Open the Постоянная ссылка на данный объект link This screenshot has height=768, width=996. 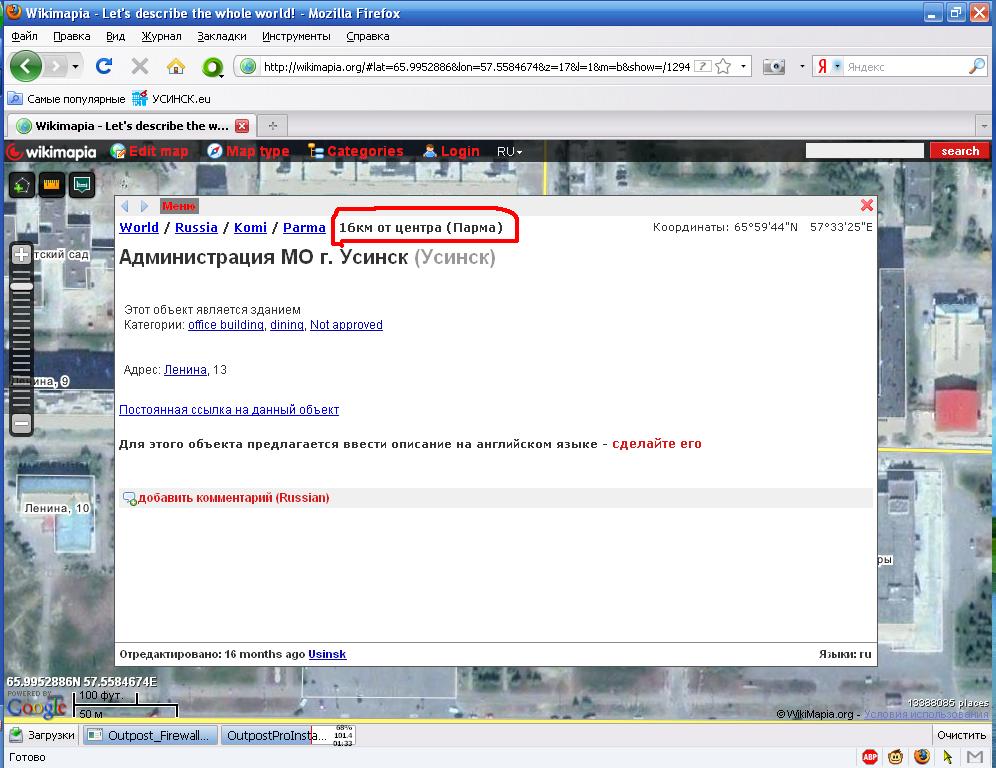[x=229, y=410]
